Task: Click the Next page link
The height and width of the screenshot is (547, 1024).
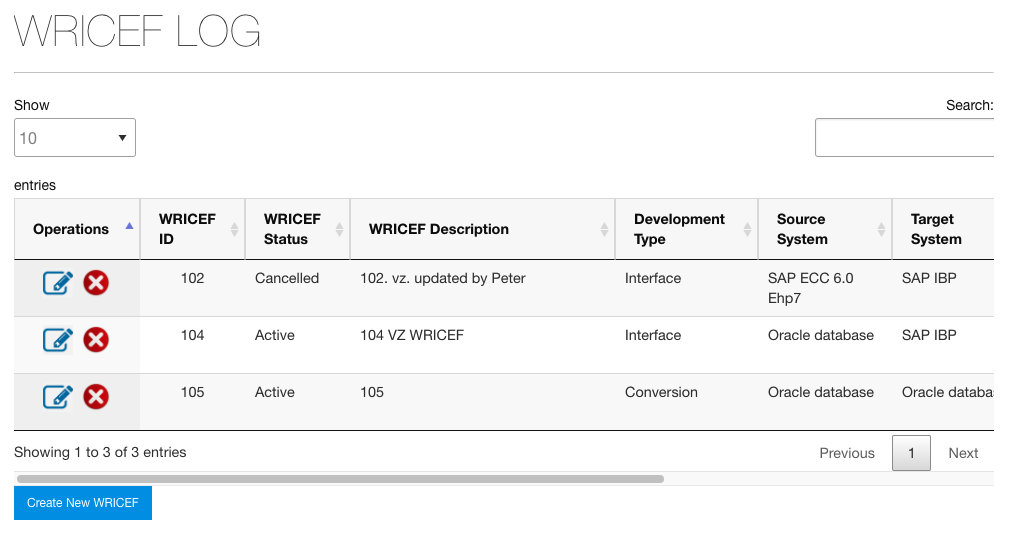Action: pyautogui.click(x=963, y=453)
